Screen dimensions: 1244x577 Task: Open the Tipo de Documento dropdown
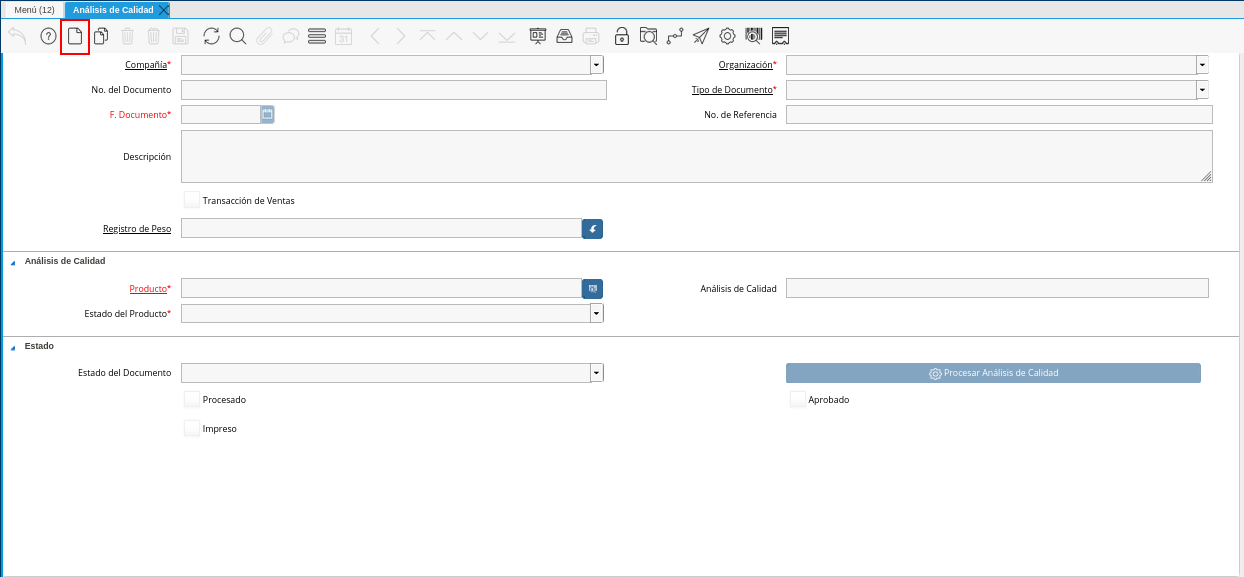coord(1202,90)
